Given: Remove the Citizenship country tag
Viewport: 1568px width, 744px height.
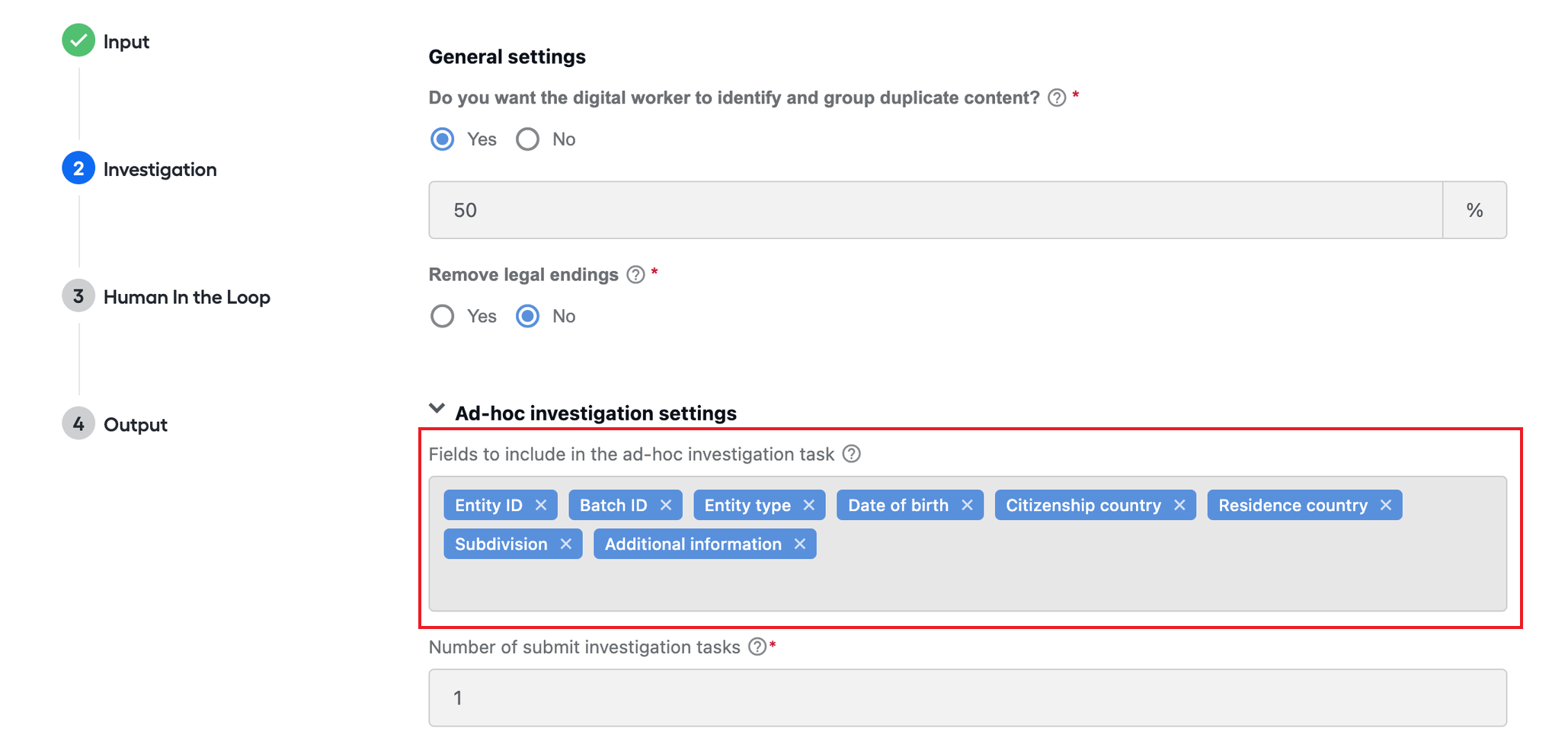Looking at the screenshot, I should (x=1179, y=505).
